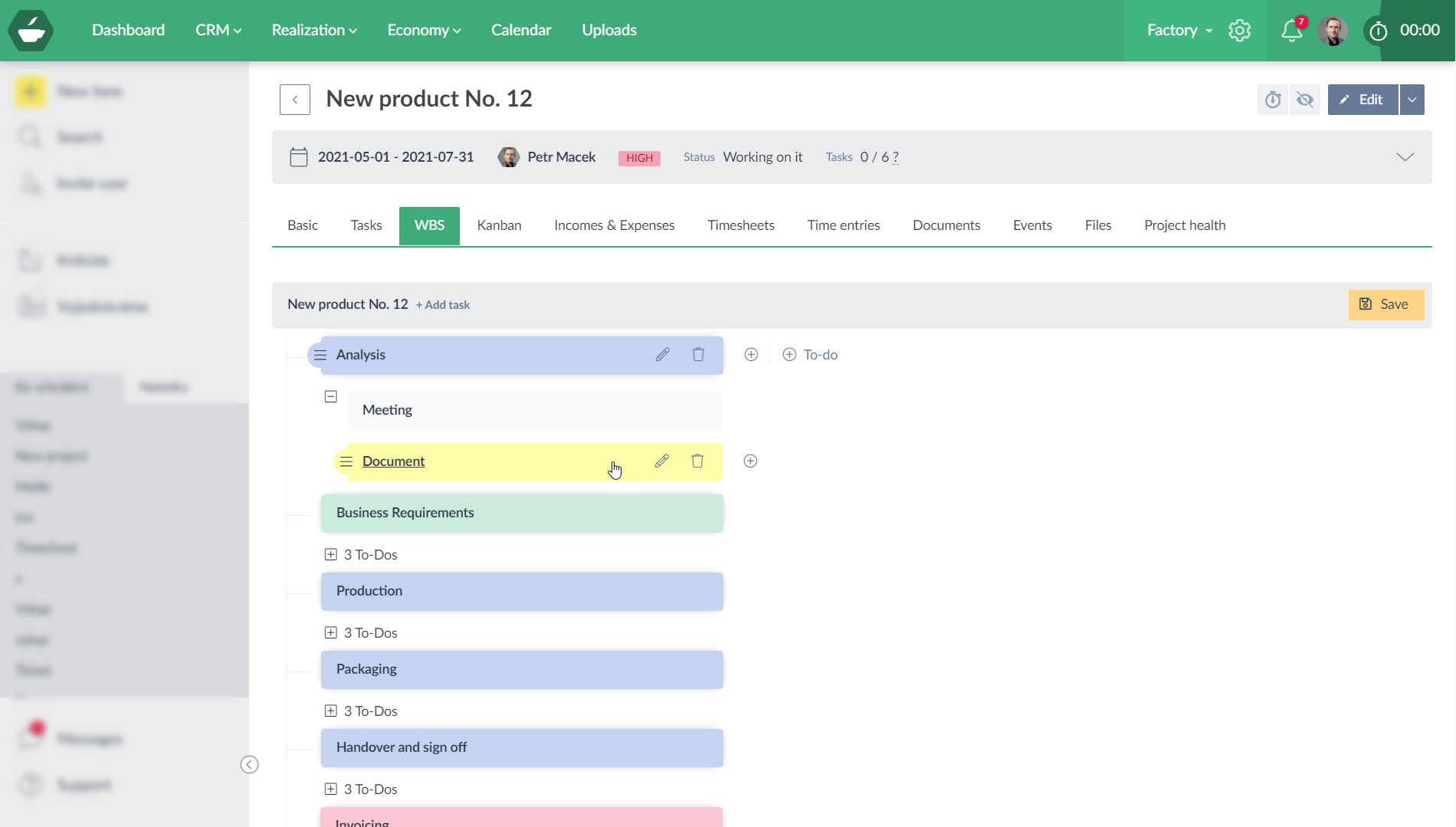Click plus icon next to Document task
This screenshot has height=827, width=1456.
click(750, 461)
